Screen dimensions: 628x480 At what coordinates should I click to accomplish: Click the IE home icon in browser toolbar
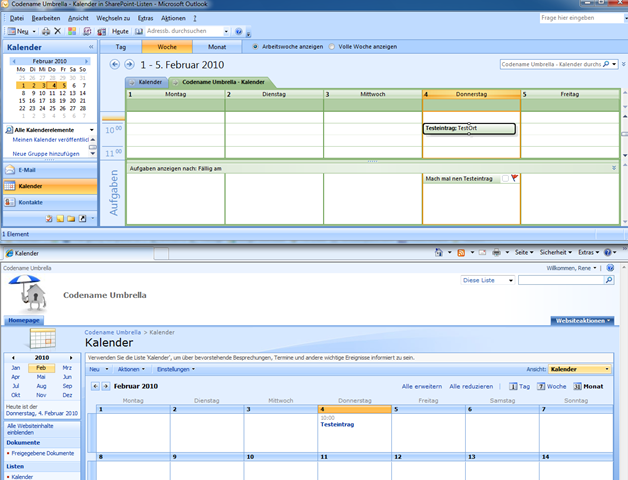point(439,252)
